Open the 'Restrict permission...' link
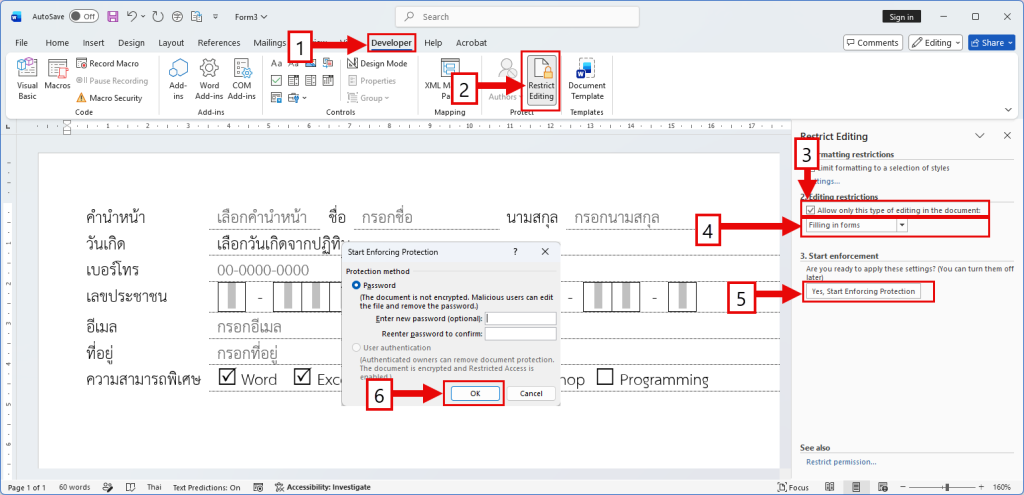This screenshot has width=1024, height=495. click(x=841, y=462)
